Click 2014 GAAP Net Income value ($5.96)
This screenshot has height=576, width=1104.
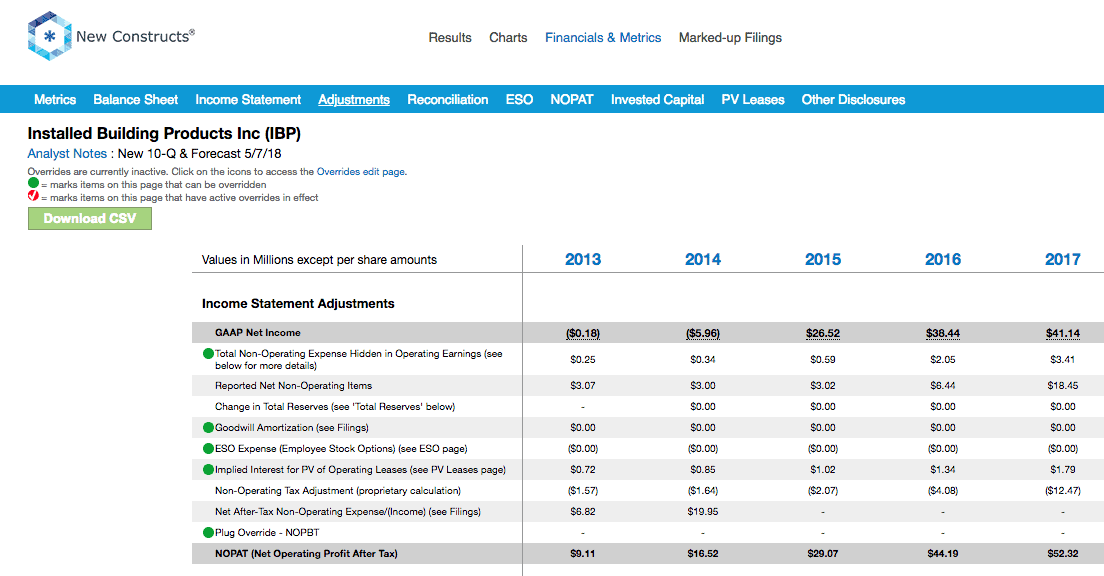703,333
